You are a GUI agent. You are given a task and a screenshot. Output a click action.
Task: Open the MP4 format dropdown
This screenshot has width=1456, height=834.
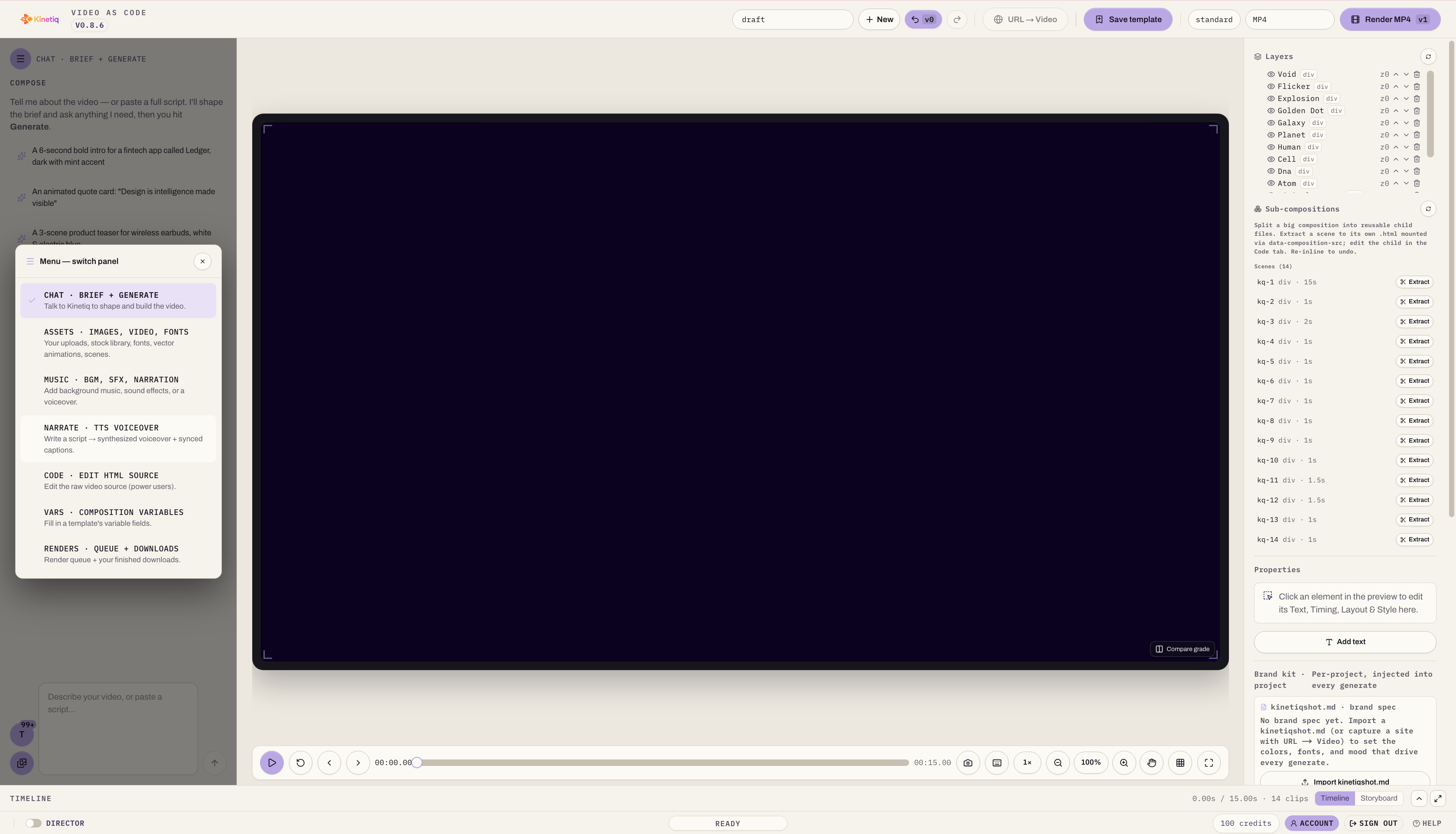(x=1290, y=20)
